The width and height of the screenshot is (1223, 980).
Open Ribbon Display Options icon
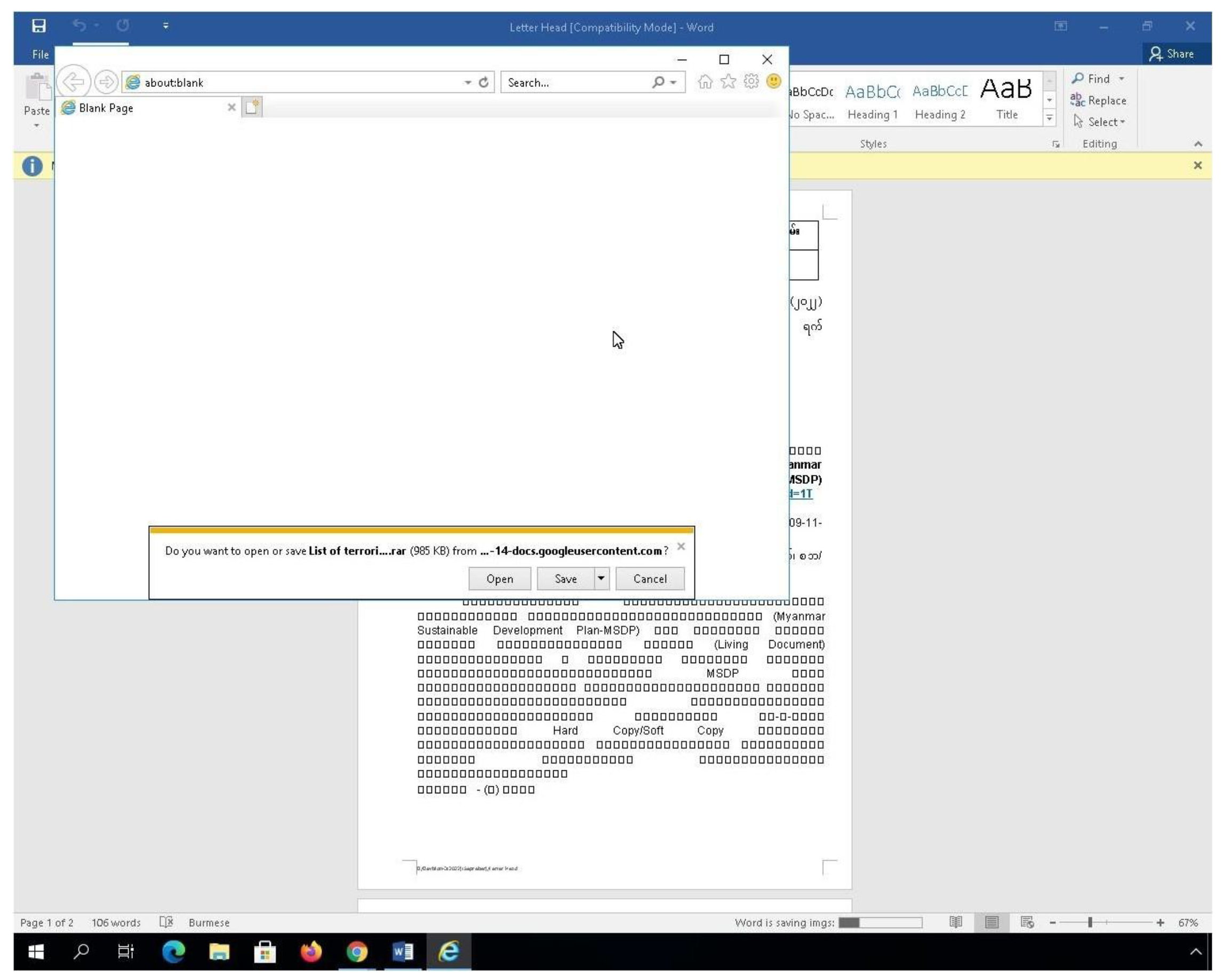click(x=1060, y=26)
